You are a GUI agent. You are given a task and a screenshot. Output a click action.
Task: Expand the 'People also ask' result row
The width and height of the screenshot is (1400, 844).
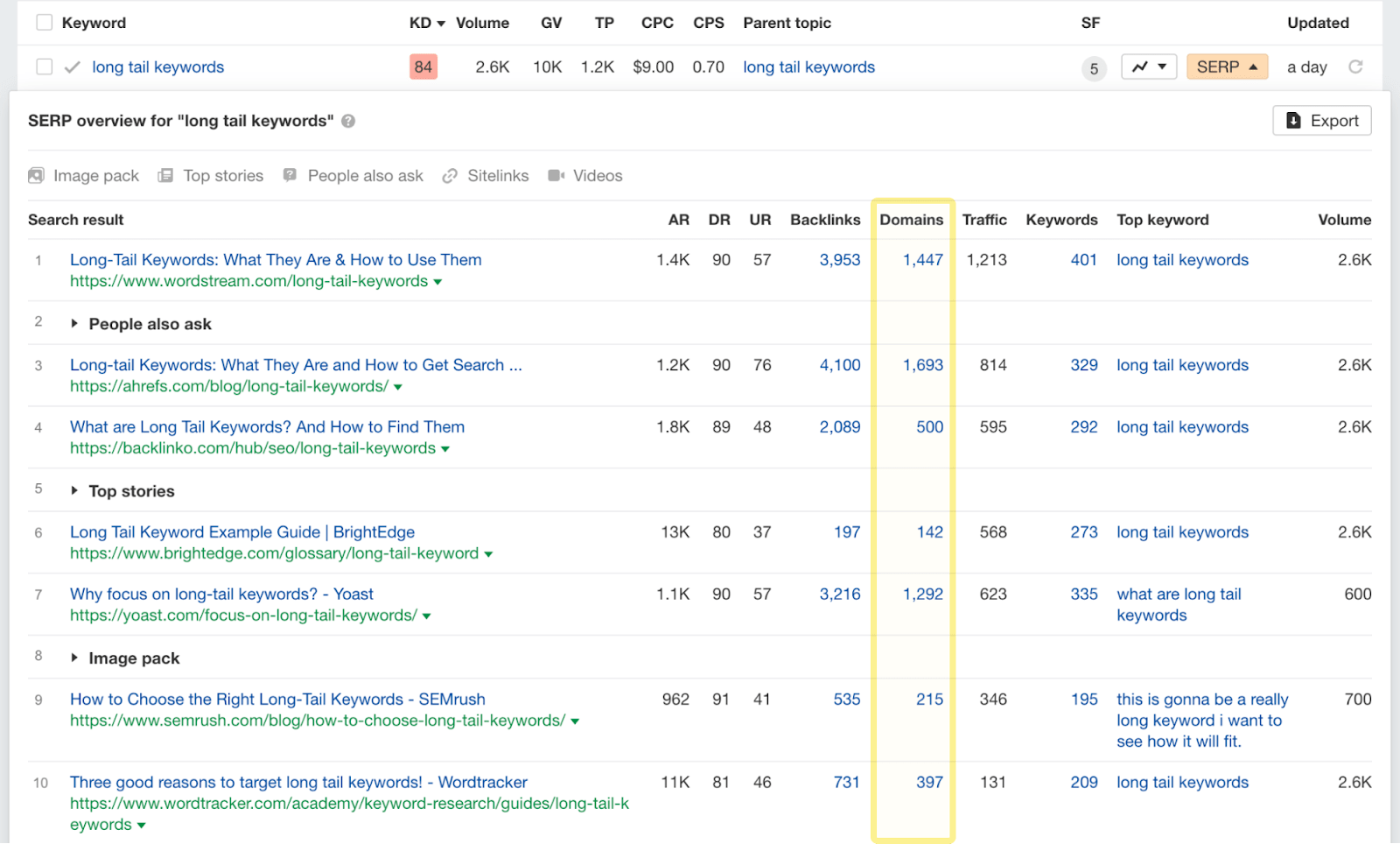click(x=74, y=324)
